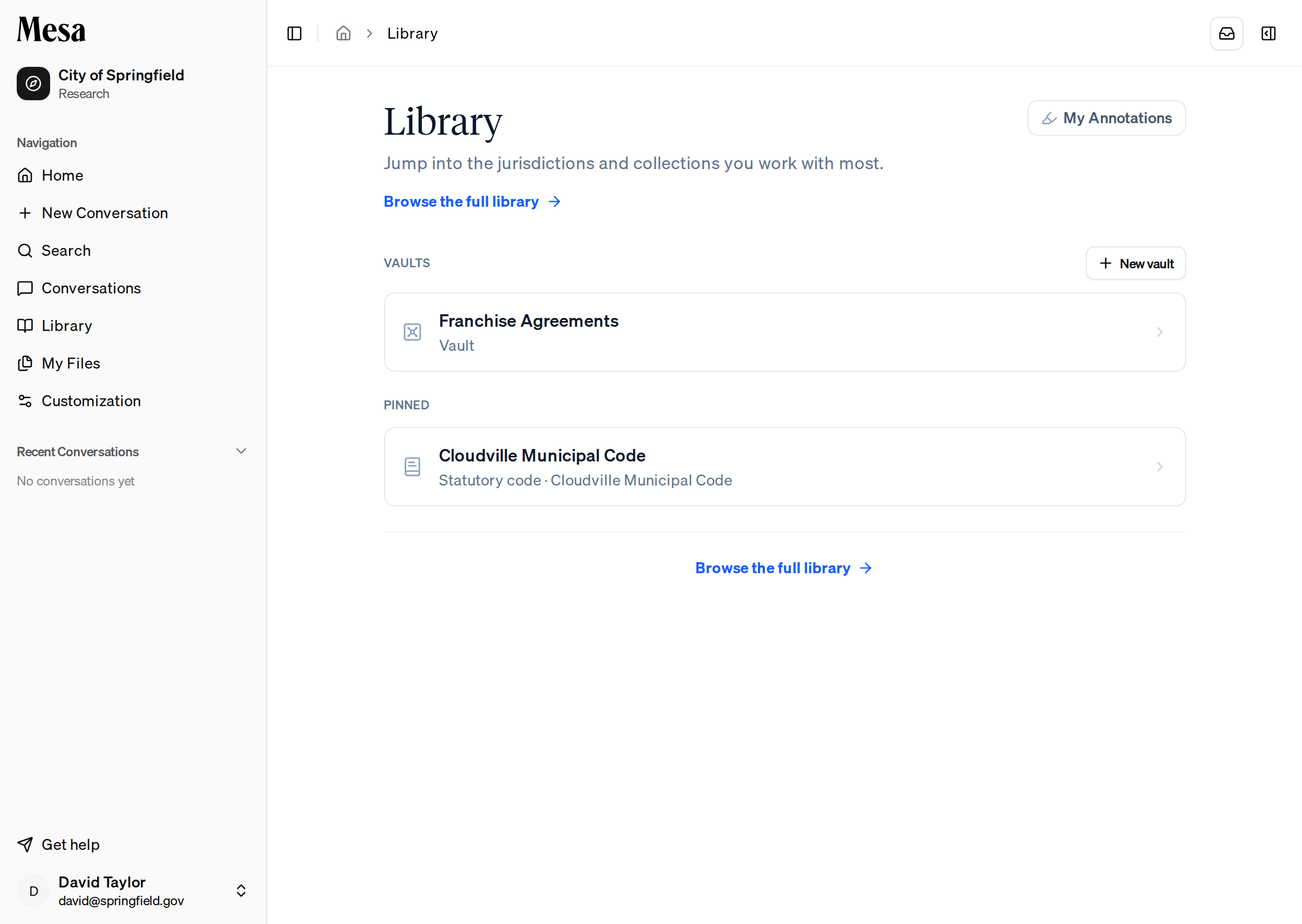Collapse the right panel icon
The image size is (1302, 924).
click(x=1269, y=33)
